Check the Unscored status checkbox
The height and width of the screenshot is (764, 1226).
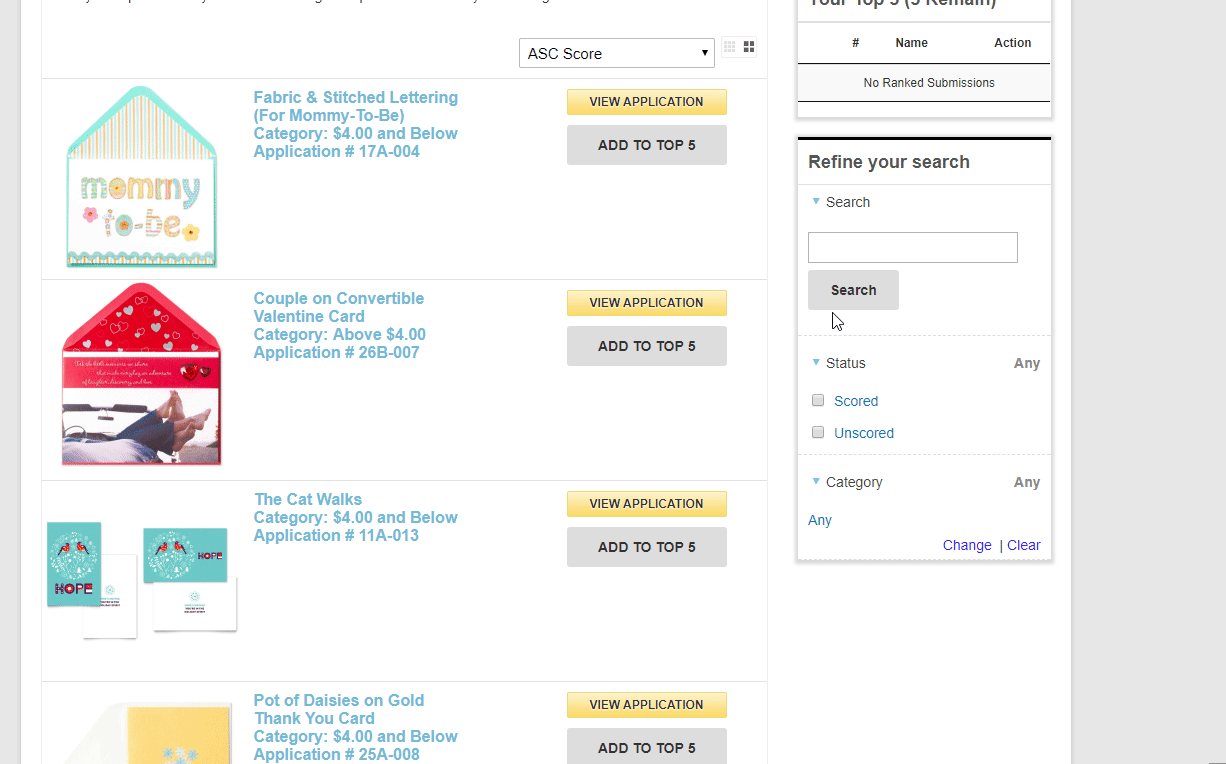(x=818, y=433)
